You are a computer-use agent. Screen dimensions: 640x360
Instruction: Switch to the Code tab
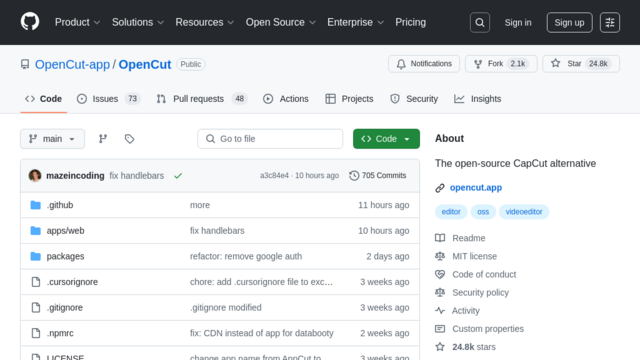click(x=44, y=99)
